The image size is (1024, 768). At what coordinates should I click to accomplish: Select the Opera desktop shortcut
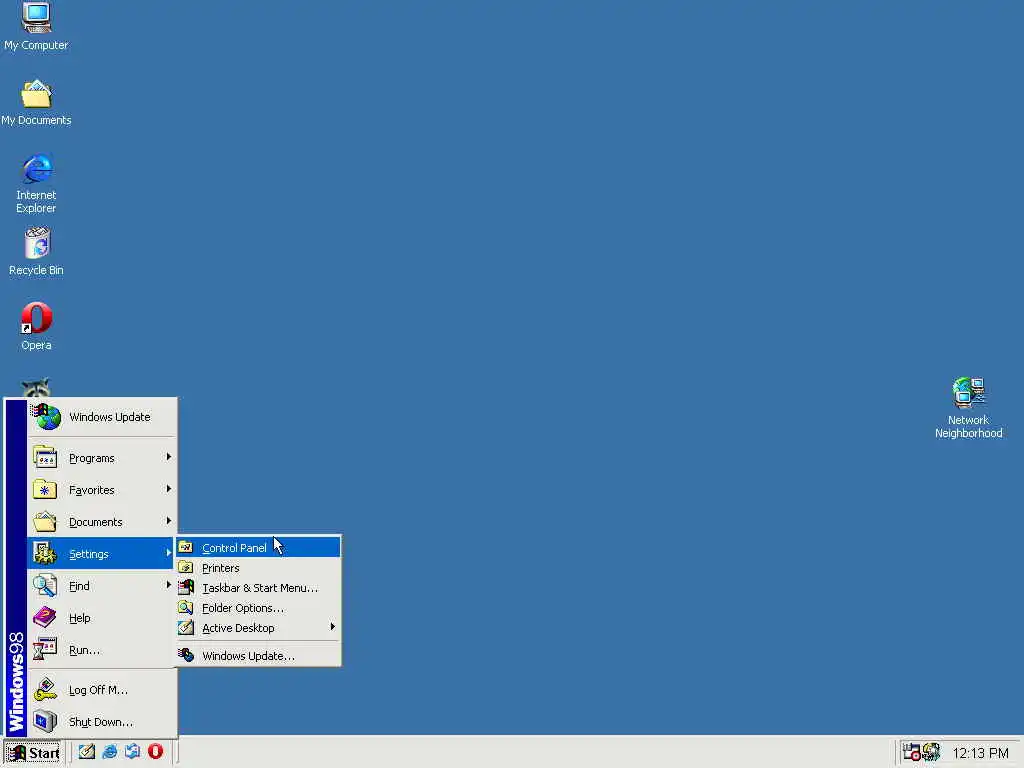coord(36,326)
